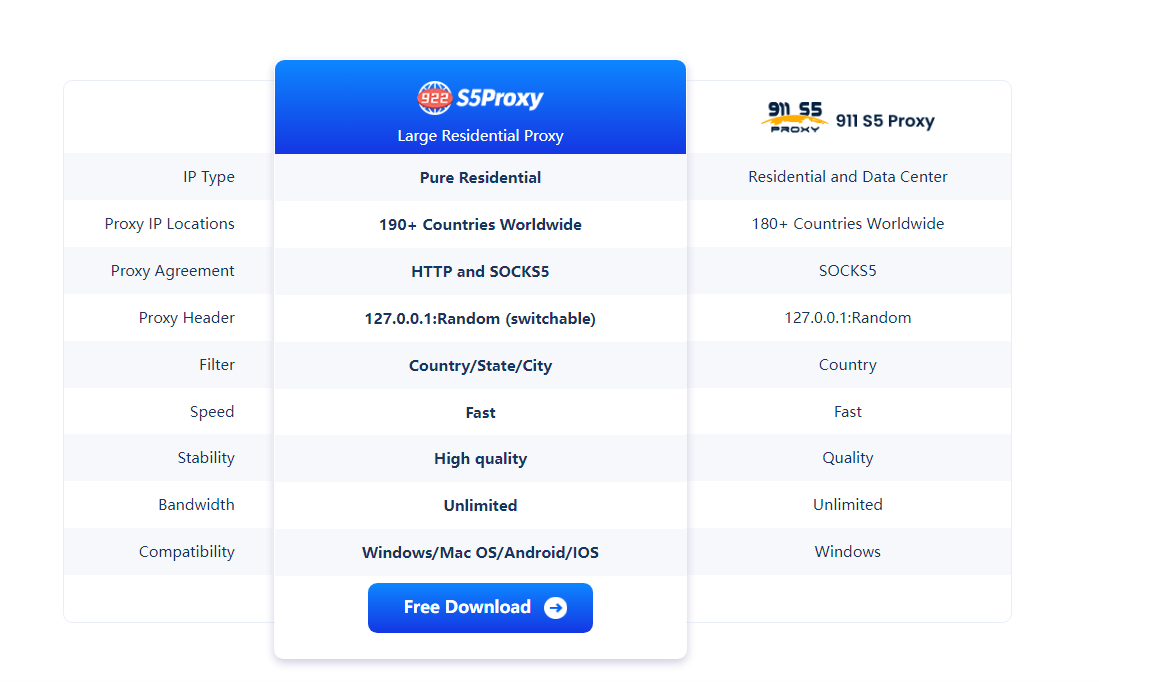Click the 'Residential and Data Center' cell
Image resolution: width=1152 pixels, height=682 pixels.
848,177
